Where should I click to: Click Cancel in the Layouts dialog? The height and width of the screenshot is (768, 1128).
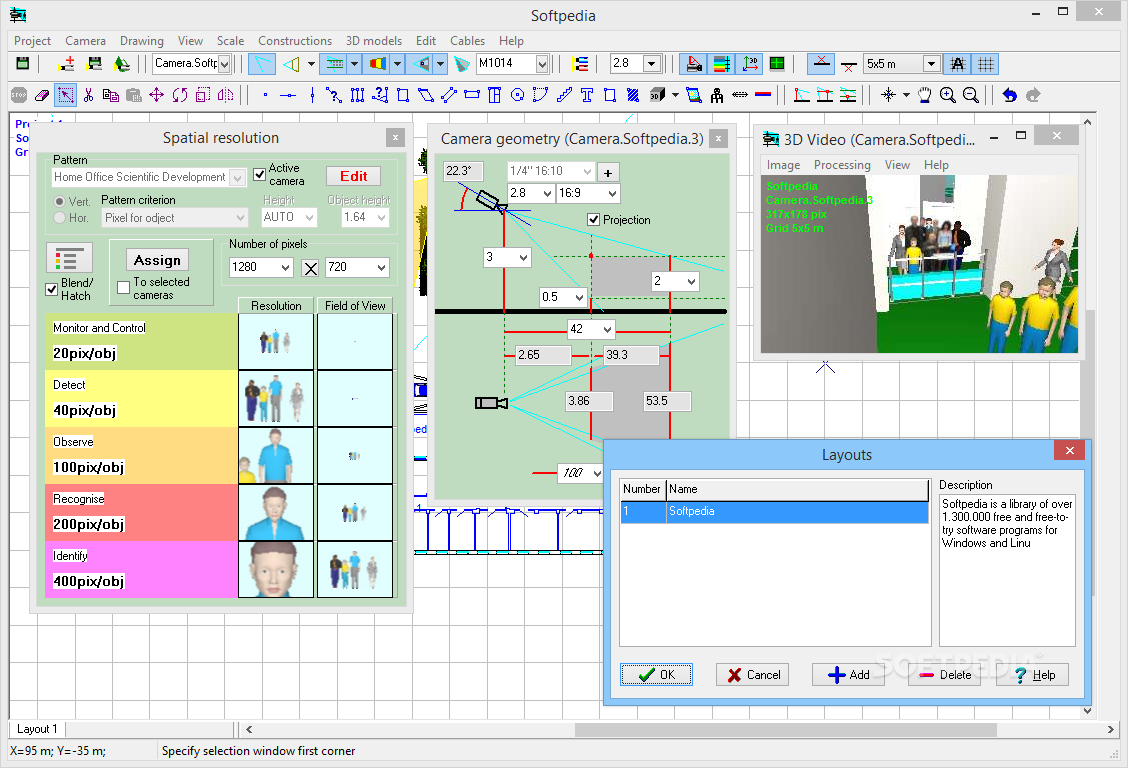tap(752, 675)
